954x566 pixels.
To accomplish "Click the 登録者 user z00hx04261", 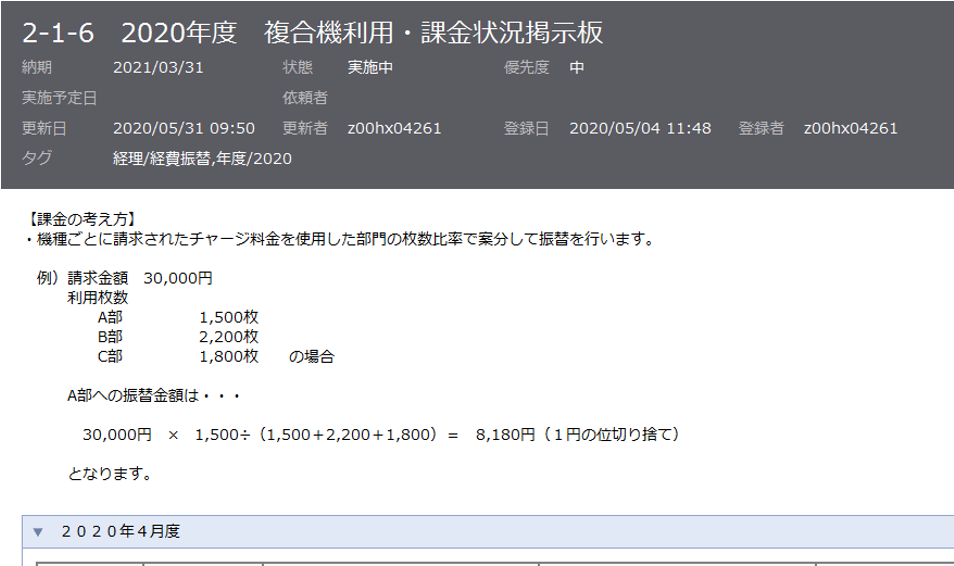I will click(850, 128).
